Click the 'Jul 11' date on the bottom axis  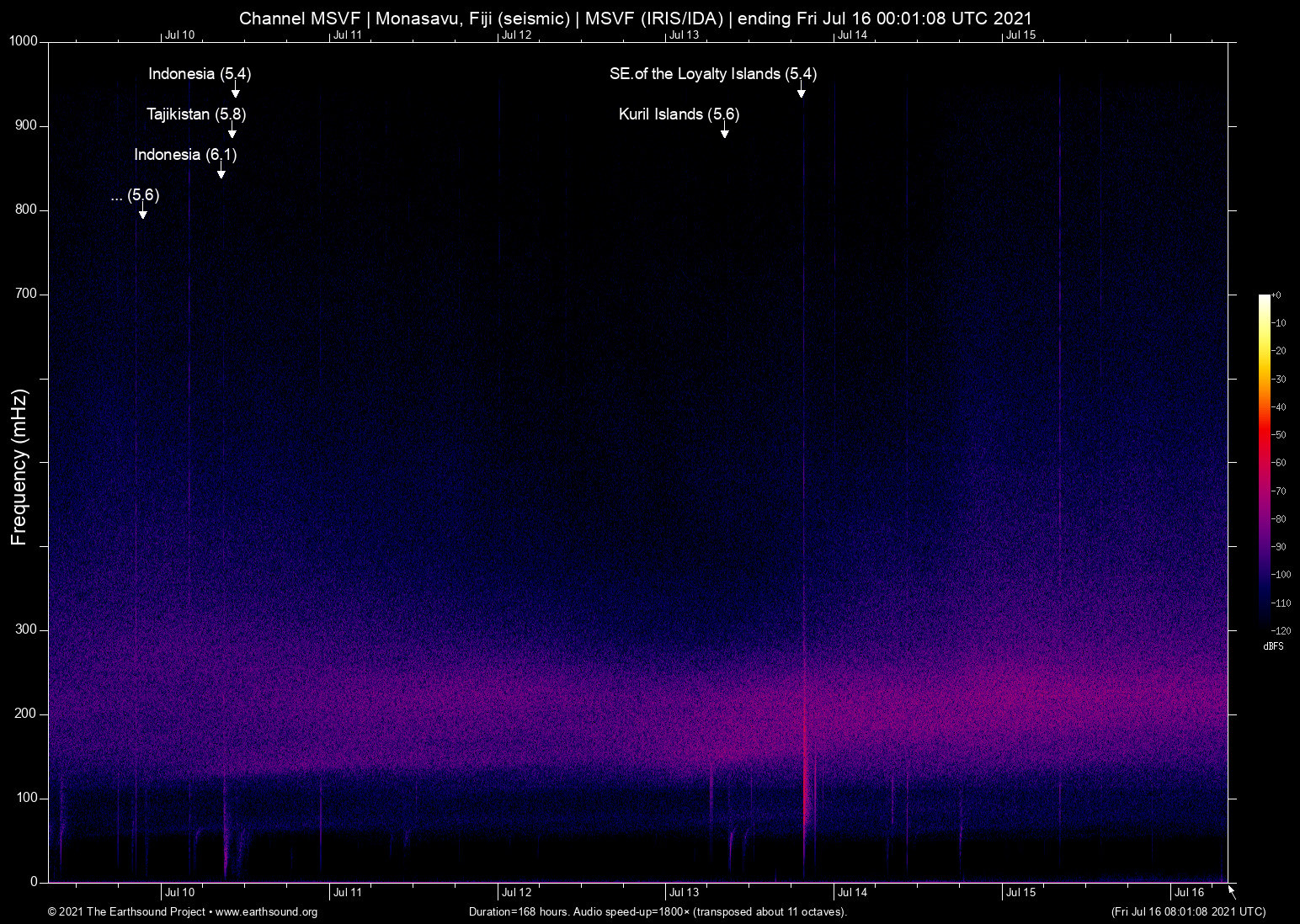coord(348,893)
